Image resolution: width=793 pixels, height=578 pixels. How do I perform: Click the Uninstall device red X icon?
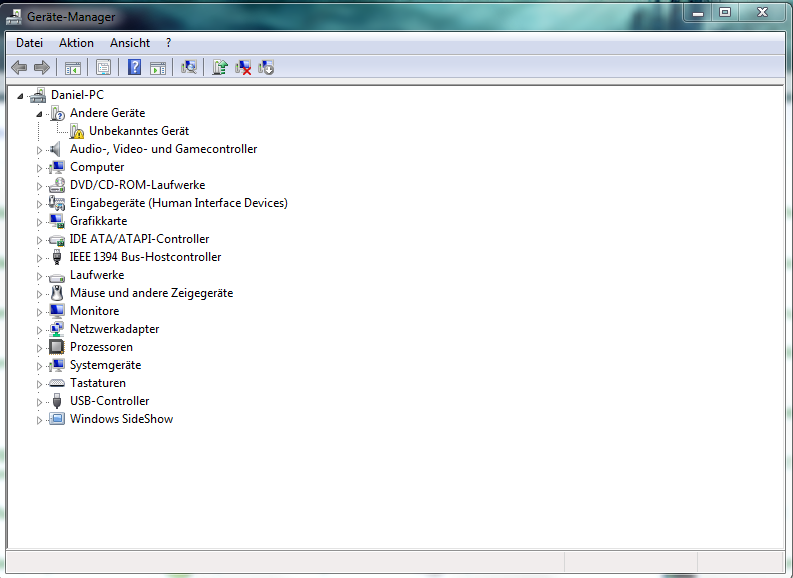click(243, 67)
